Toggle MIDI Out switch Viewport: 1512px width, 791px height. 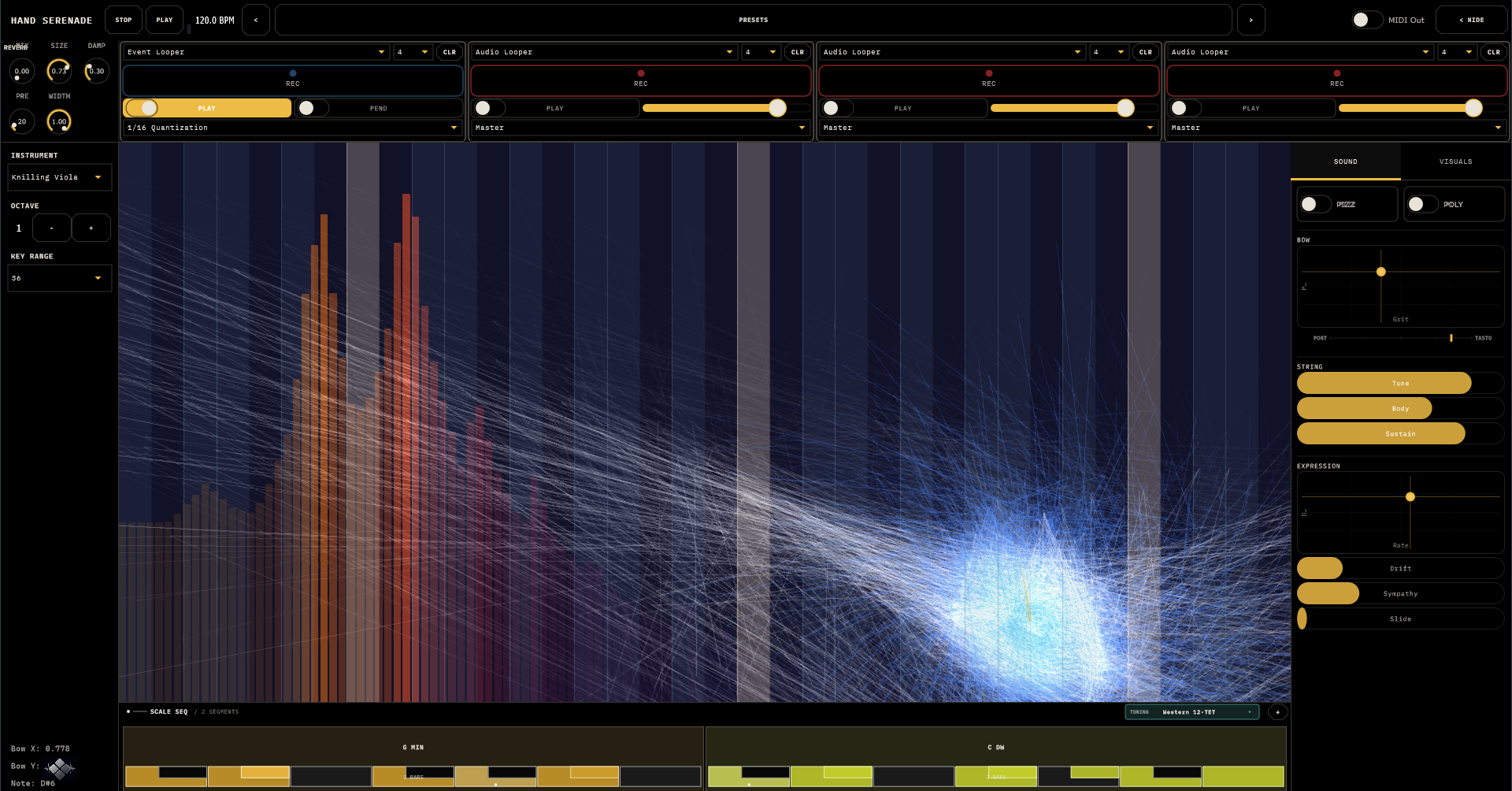tap(1367, 20)
